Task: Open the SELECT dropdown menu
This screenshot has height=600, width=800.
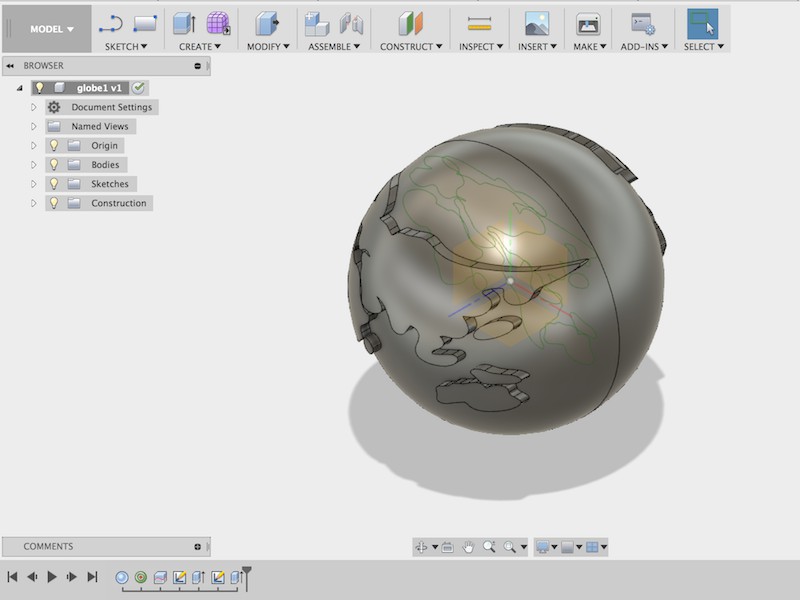Action: [x=704, y=46]
